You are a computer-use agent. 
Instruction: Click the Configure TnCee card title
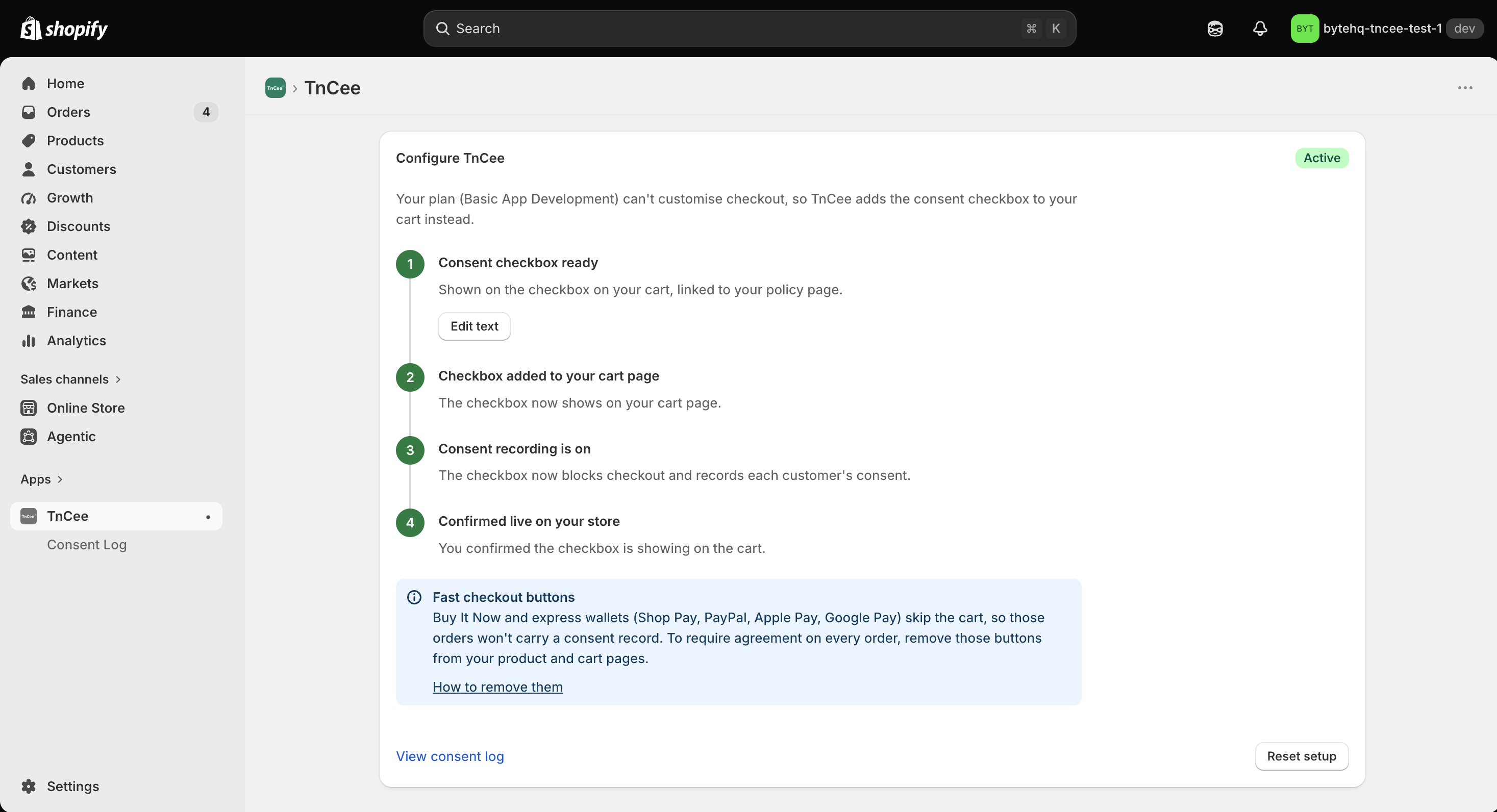point(450,158)
